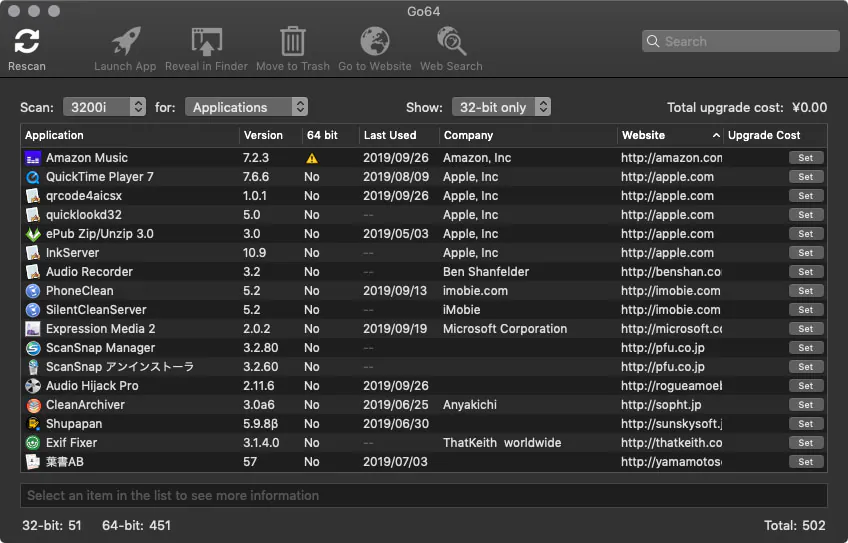Click the Go to Website globe icon
Viewport: 848px width, 543px height.
click(x=375, y=41)
